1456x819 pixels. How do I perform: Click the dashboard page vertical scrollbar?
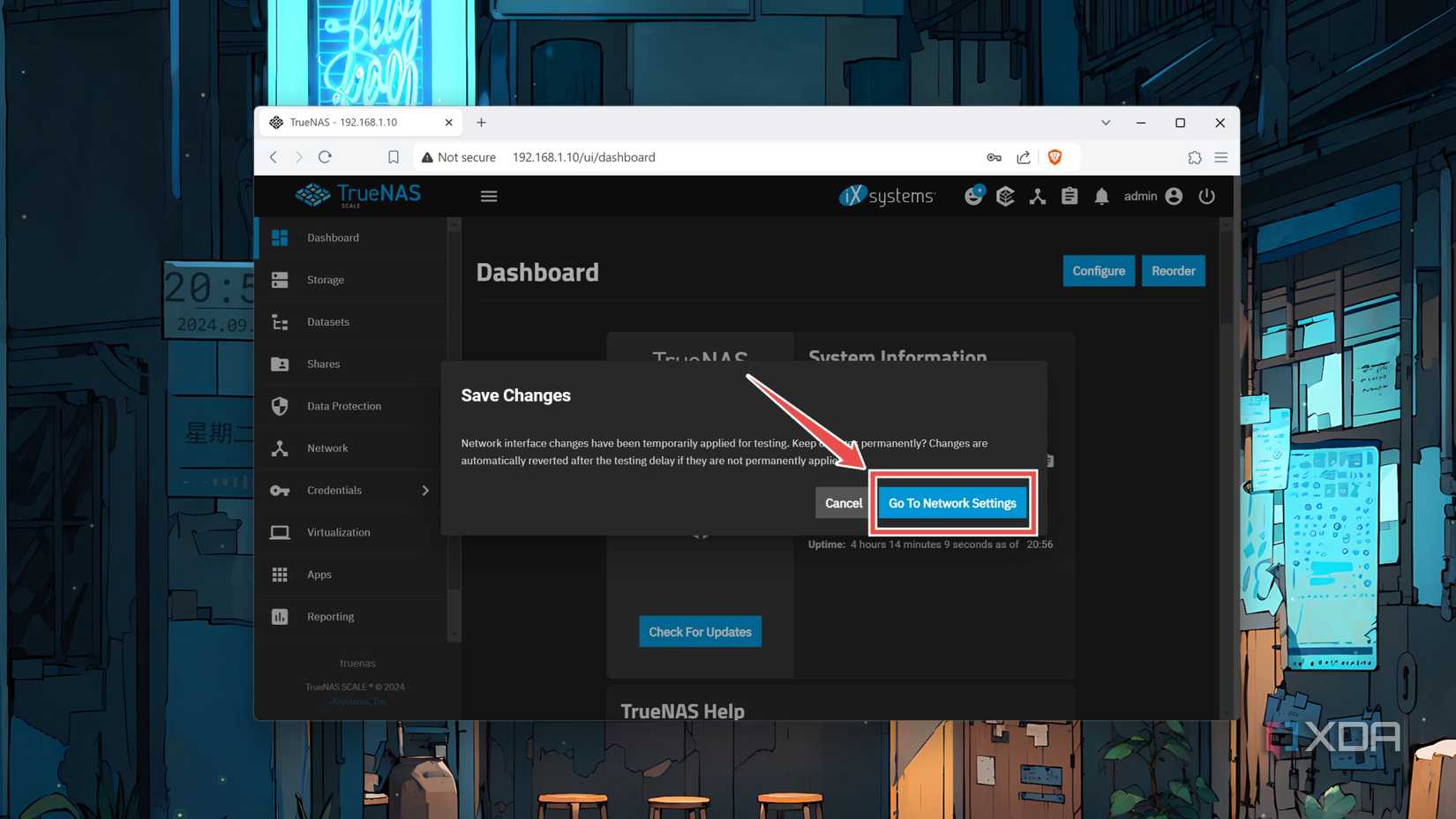[1226, 468]
